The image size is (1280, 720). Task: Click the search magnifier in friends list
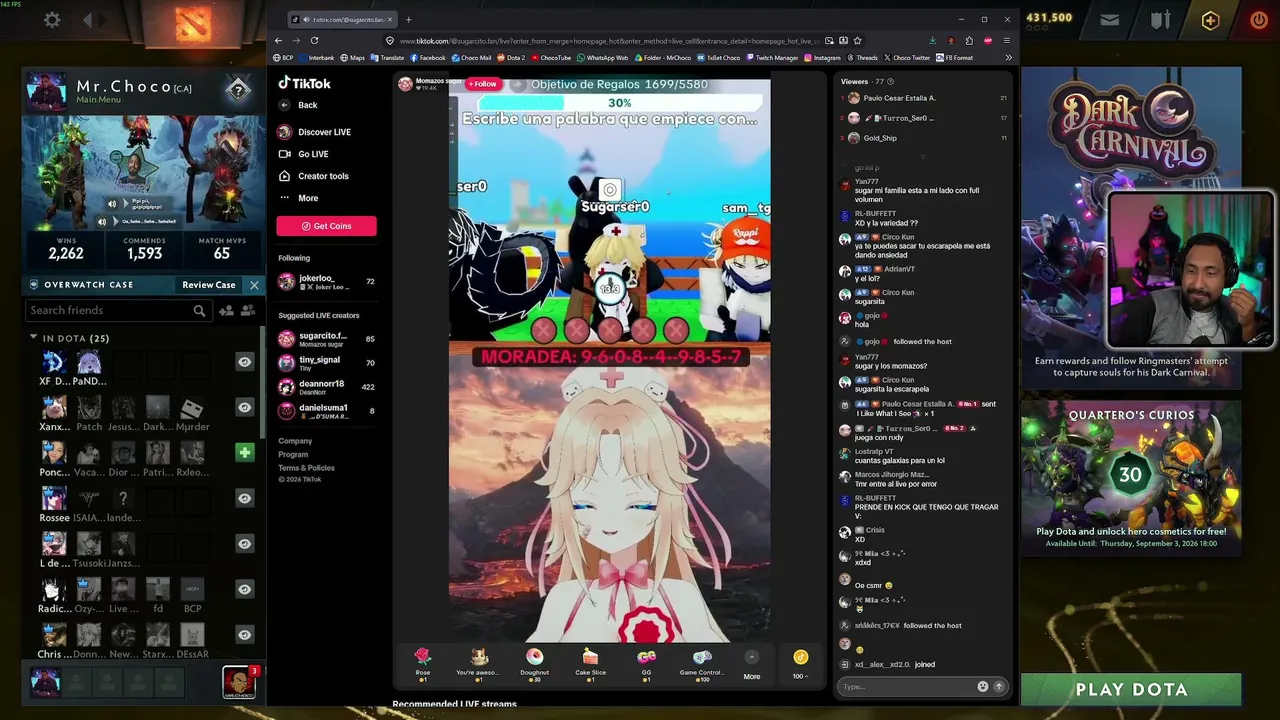coord(199,311)
